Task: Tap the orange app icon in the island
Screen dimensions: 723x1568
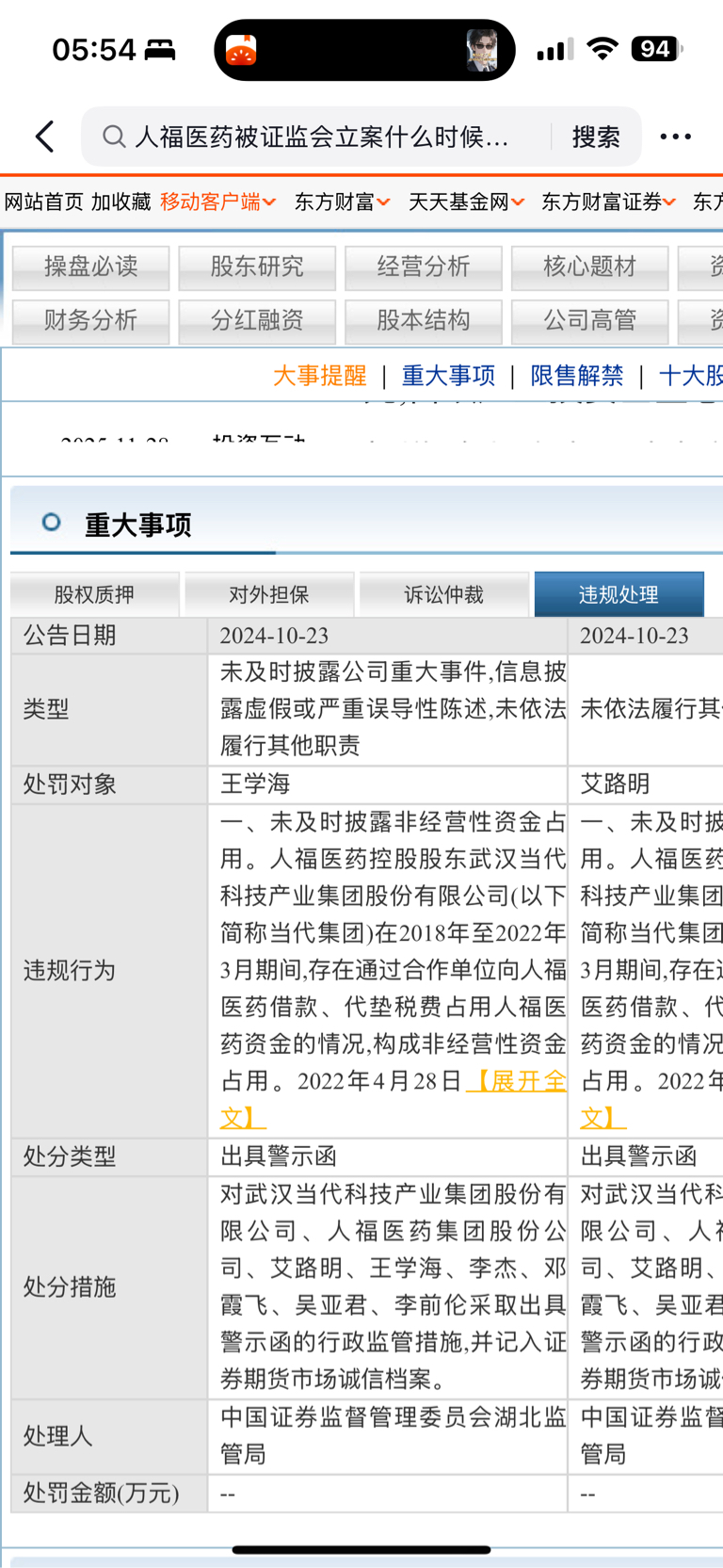Action: click(242, 50)
